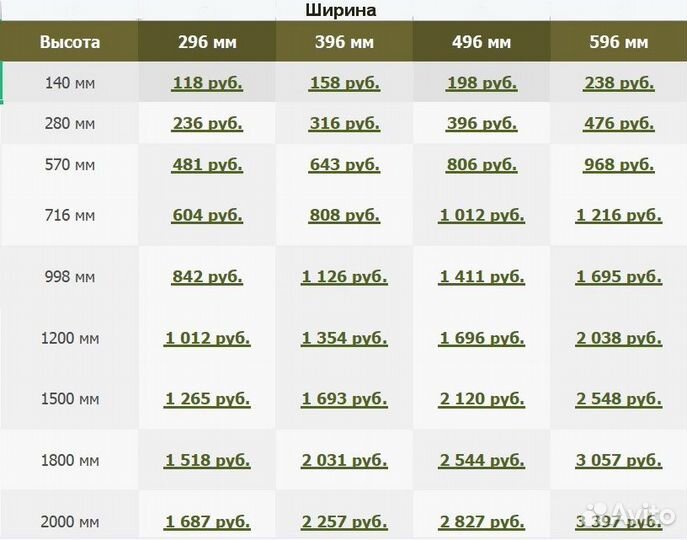Click the 236 руб. price link
Viewport: 687px width, 540px height.
click(x=207, y=123)
